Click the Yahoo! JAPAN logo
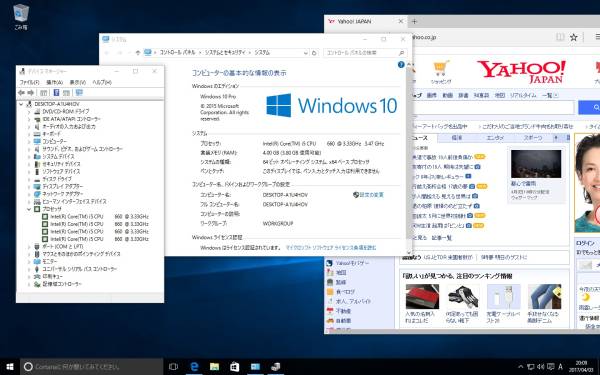This screenshot has width=600, height=375. (521, 72)
